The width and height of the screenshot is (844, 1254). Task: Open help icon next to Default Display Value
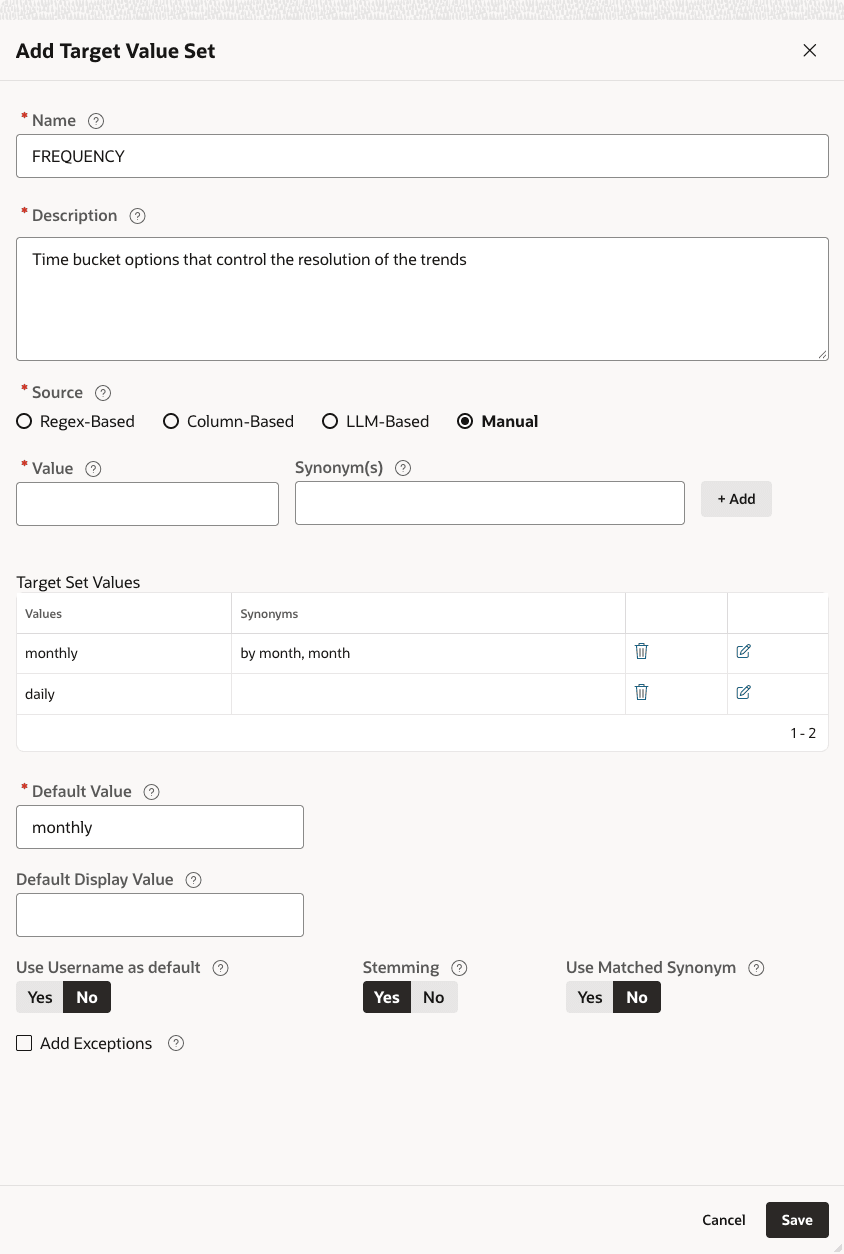point(194,880)
